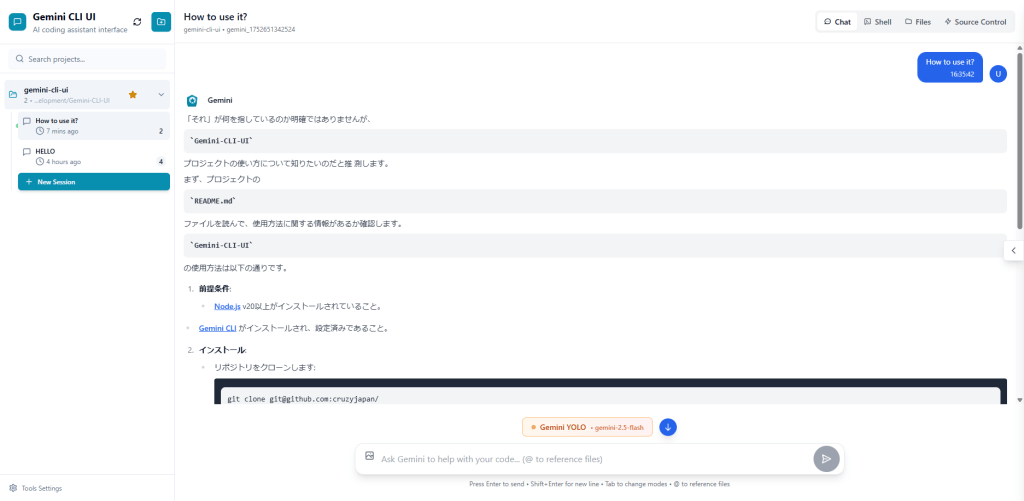Click the git clone command code line
Screen dimensions: 1024x501
click(303, 398)
